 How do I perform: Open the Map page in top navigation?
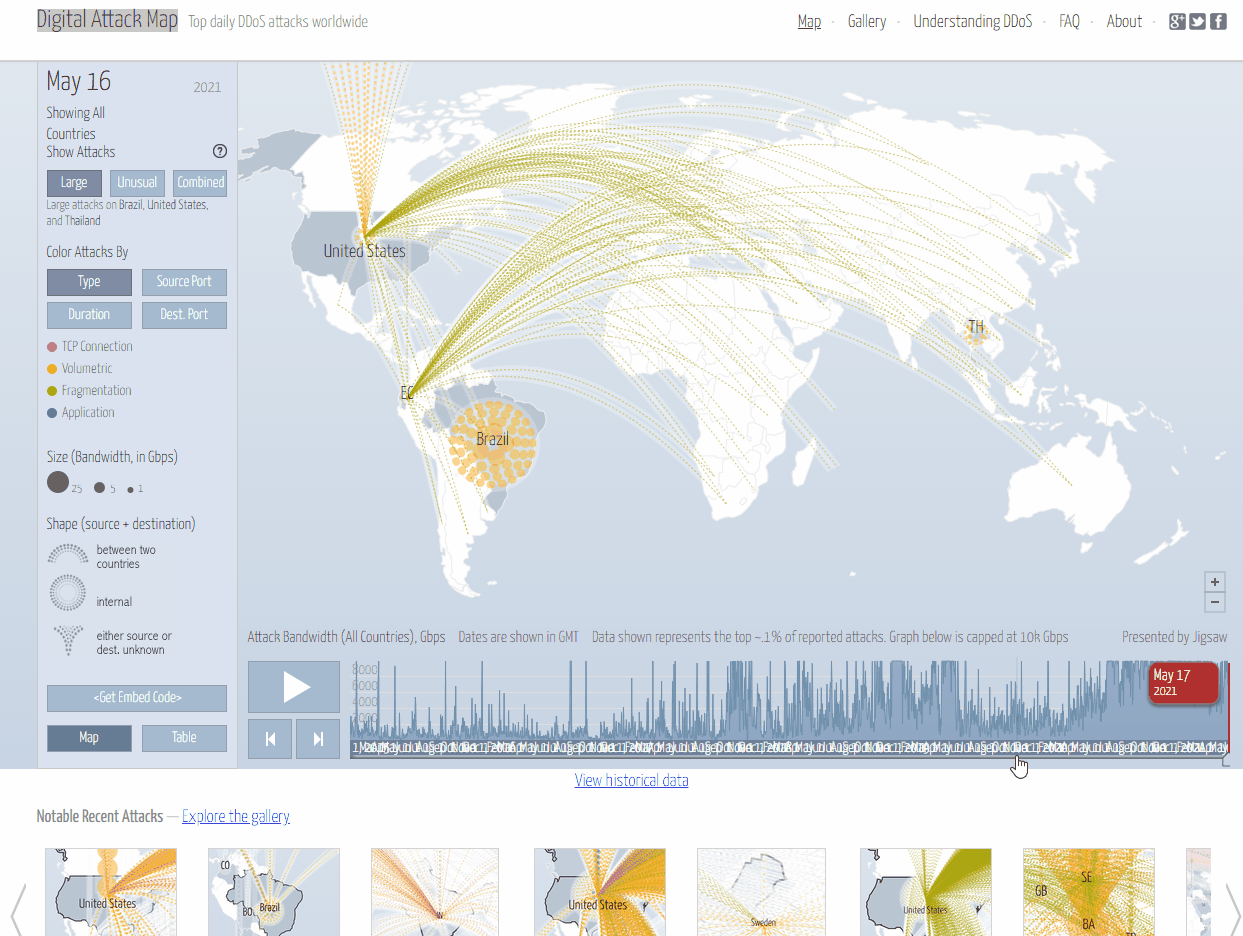(809, 21)
